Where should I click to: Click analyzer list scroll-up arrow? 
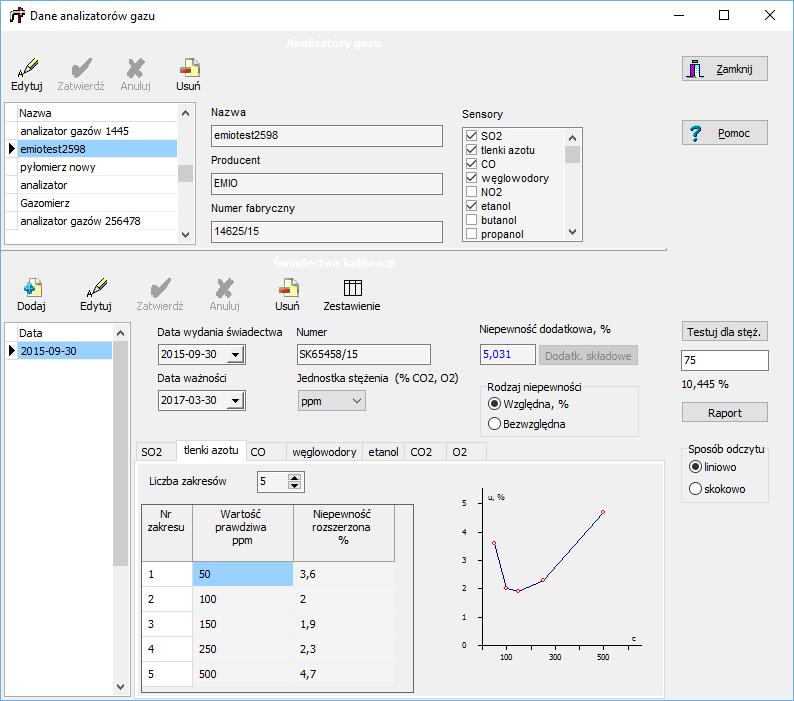[185, 113]
